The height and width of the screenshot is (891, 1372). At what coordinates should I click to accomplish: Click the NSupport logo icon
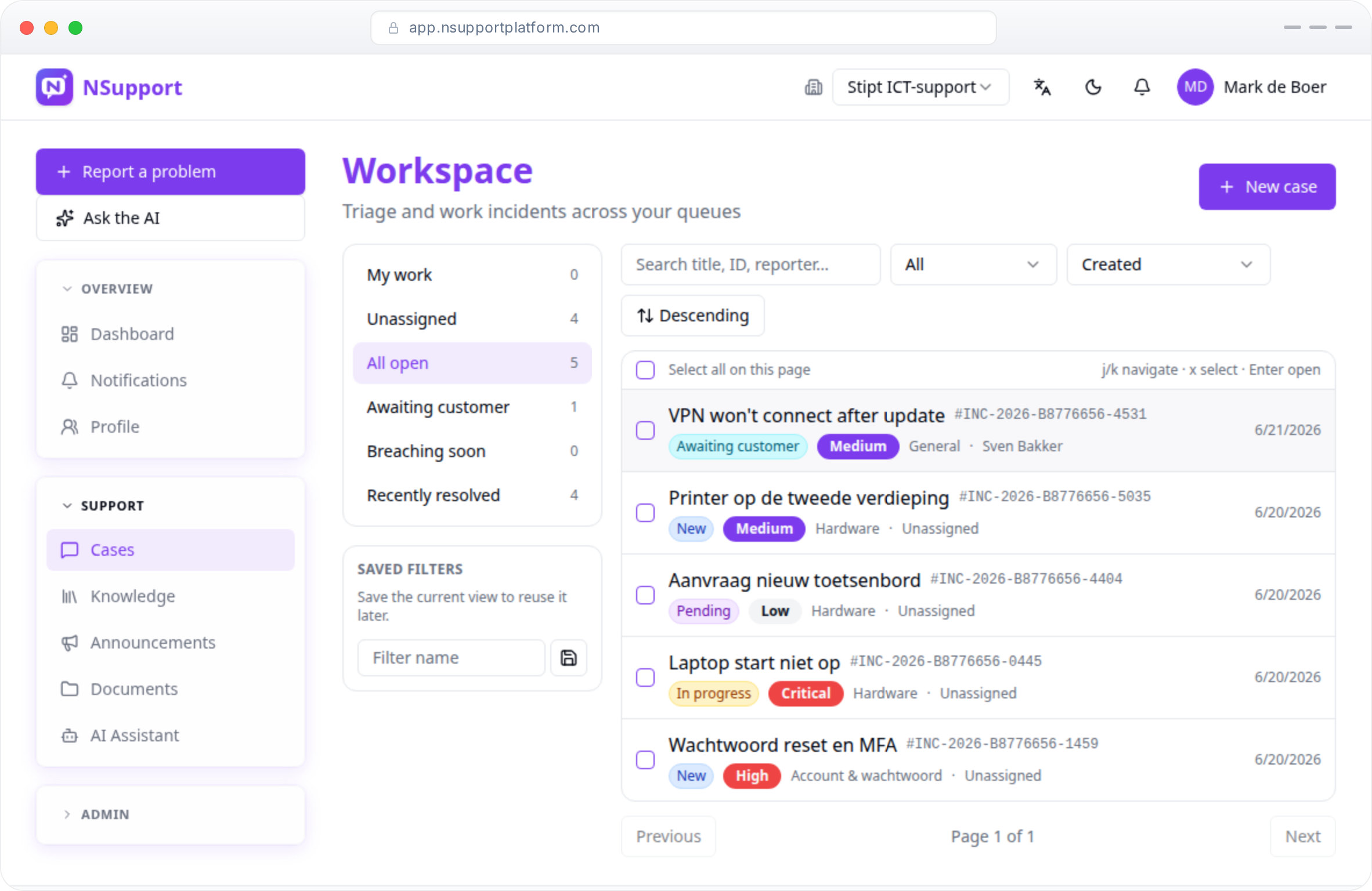click(x=54, y=87)
